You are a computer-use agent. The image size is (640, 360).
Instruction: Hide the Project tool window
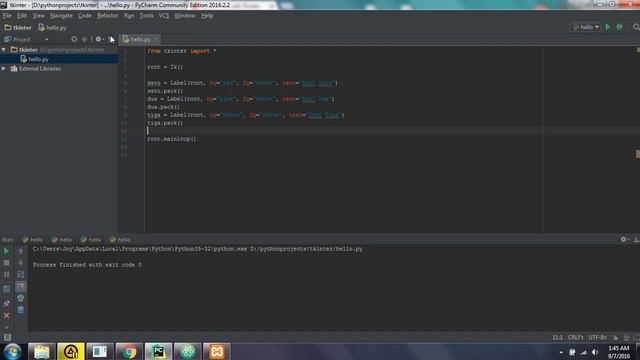point(111,39)
